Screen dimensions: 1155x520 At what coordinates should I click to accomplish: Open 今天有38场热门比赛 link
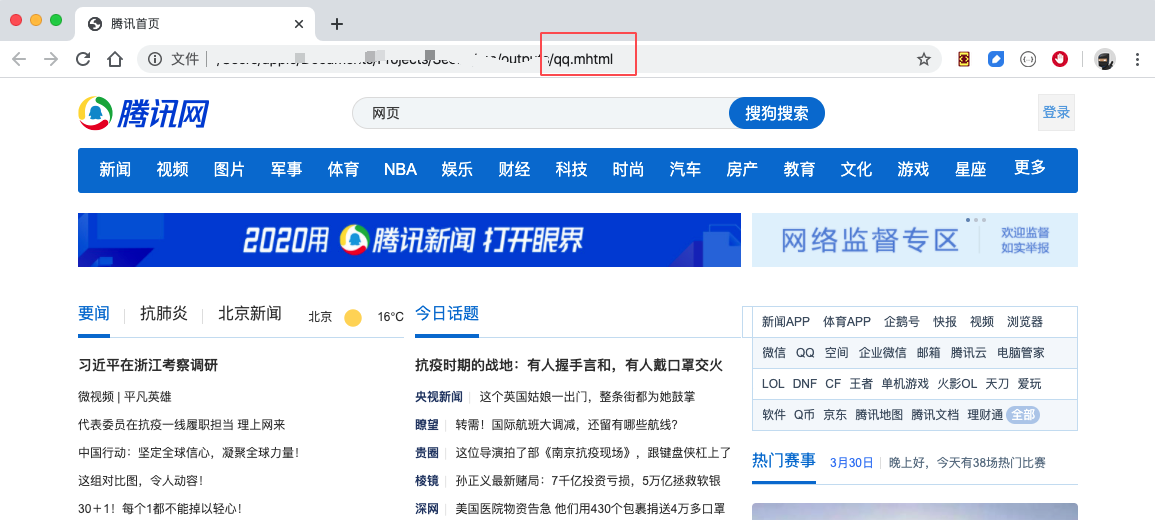pos(966,463)
